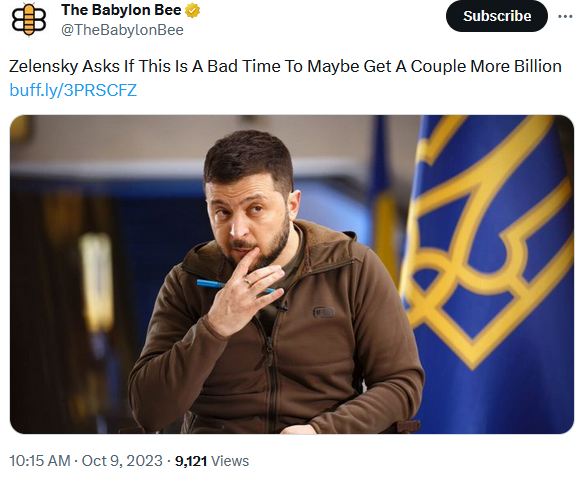This screenshot has height=487, width=585.
Task: Open The Babylon Bee bee logo avatar
Action: pos(29,20)
